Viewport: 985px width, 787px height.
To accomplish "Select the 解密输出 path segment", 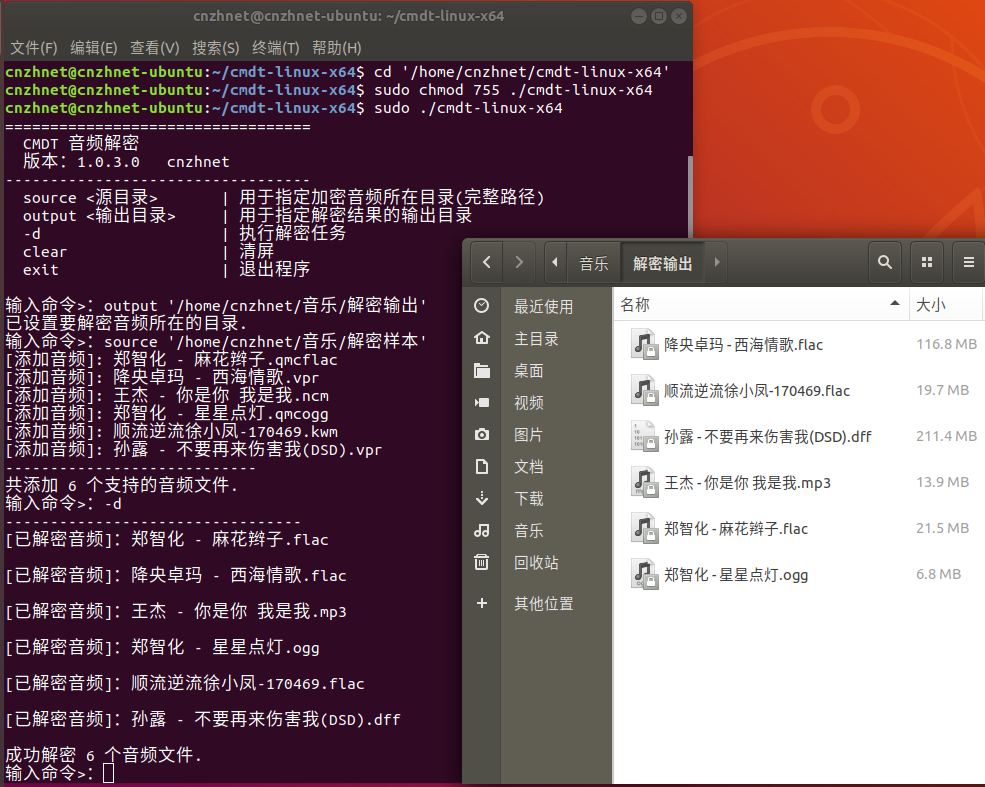I will point(663,263).
